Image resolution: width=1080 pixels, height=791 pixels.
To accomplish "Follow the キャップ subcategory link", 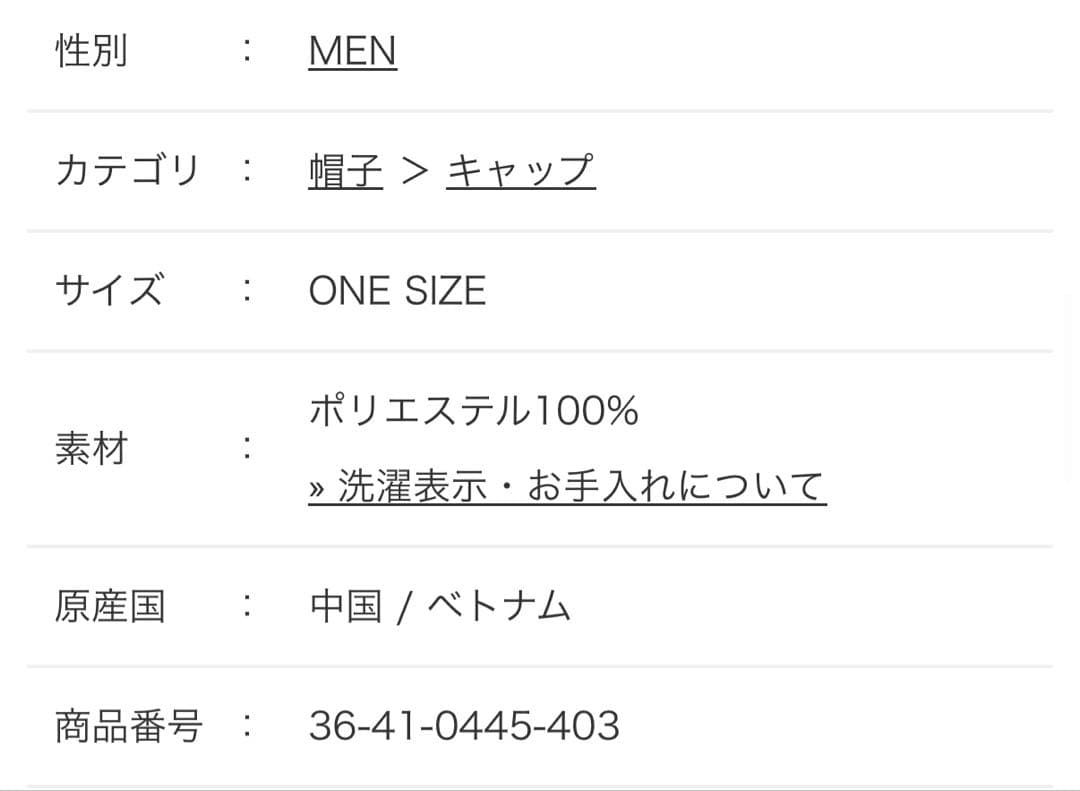I will click(x=520, y=171).
